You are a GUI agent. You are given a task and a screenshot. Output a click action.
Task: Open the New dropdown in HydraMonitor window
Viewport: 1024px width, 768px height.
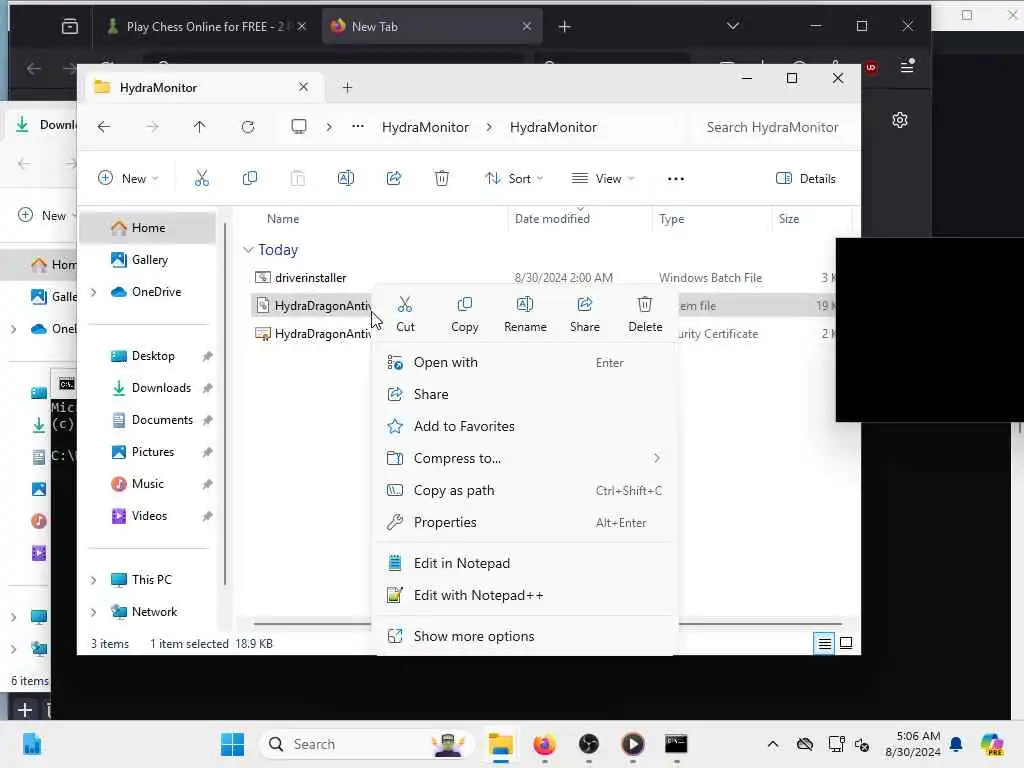128,178
